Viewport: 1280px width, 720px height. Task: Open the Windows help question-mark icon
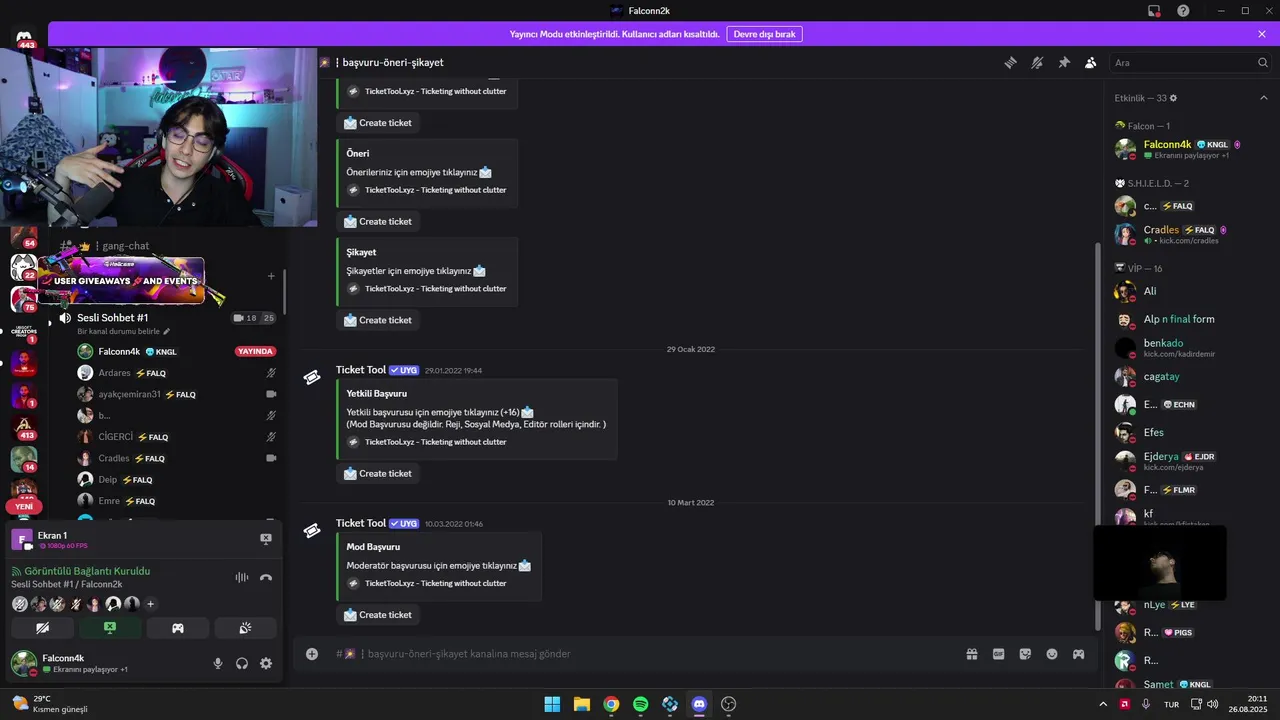pos(1183,11)
